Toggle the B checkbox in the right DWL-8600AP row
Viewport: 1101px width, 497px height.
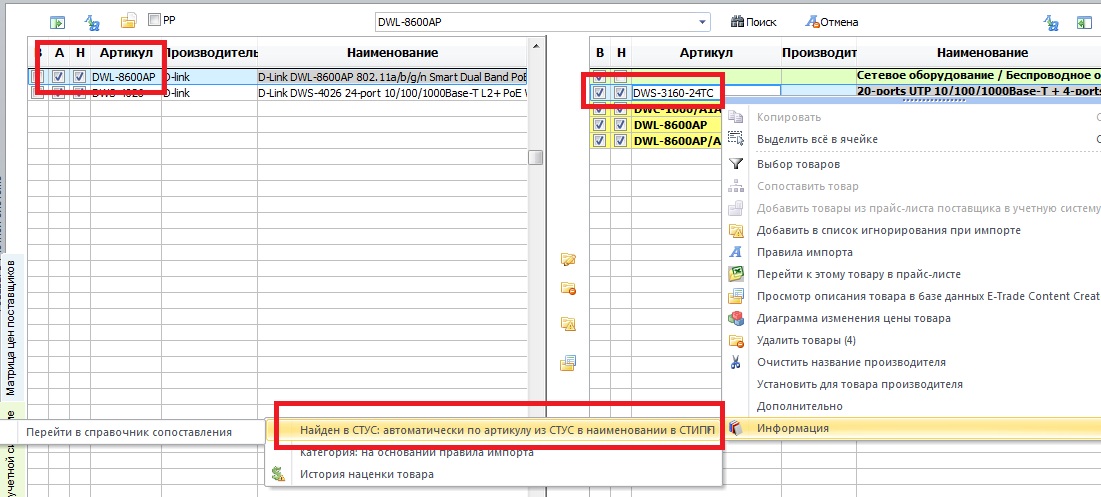(600, 124)
